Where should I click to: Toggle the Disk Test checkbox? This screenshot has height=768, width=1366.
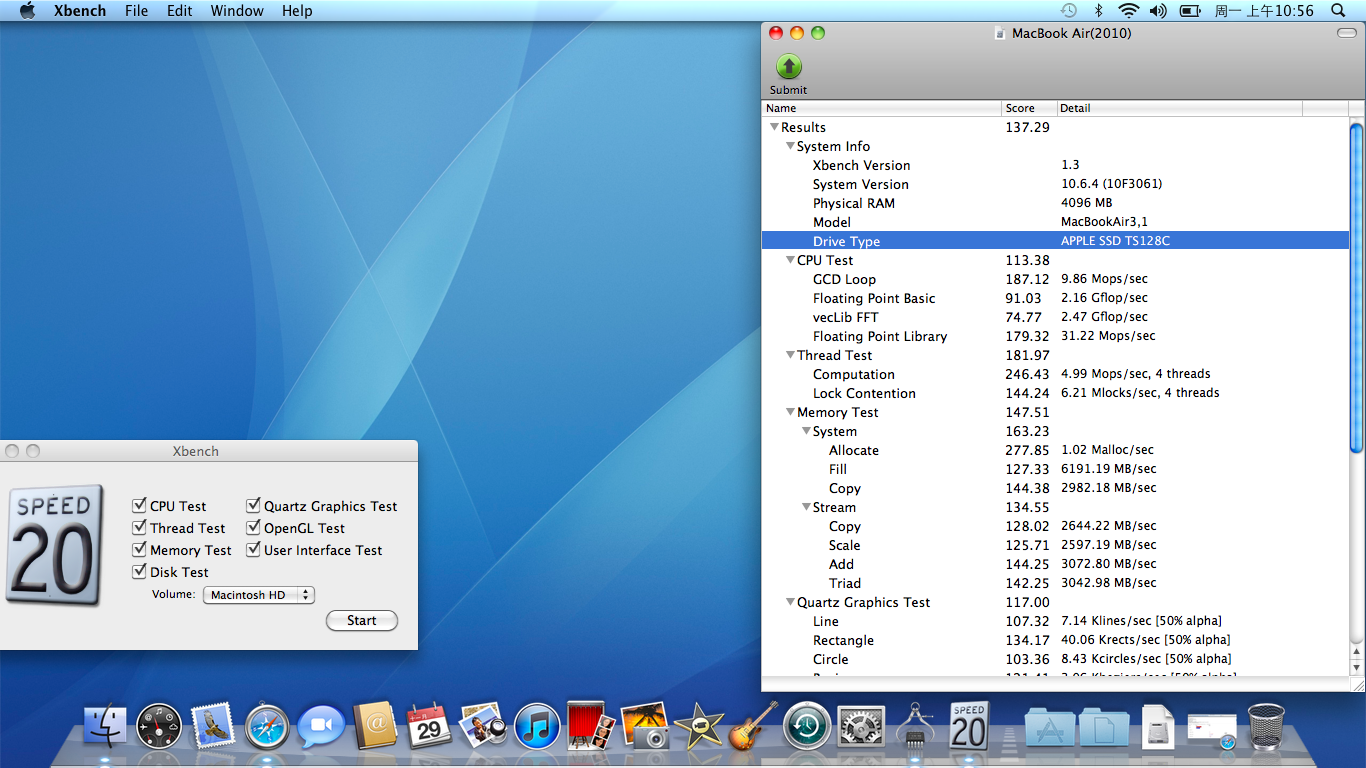click(x=140, y=572)
